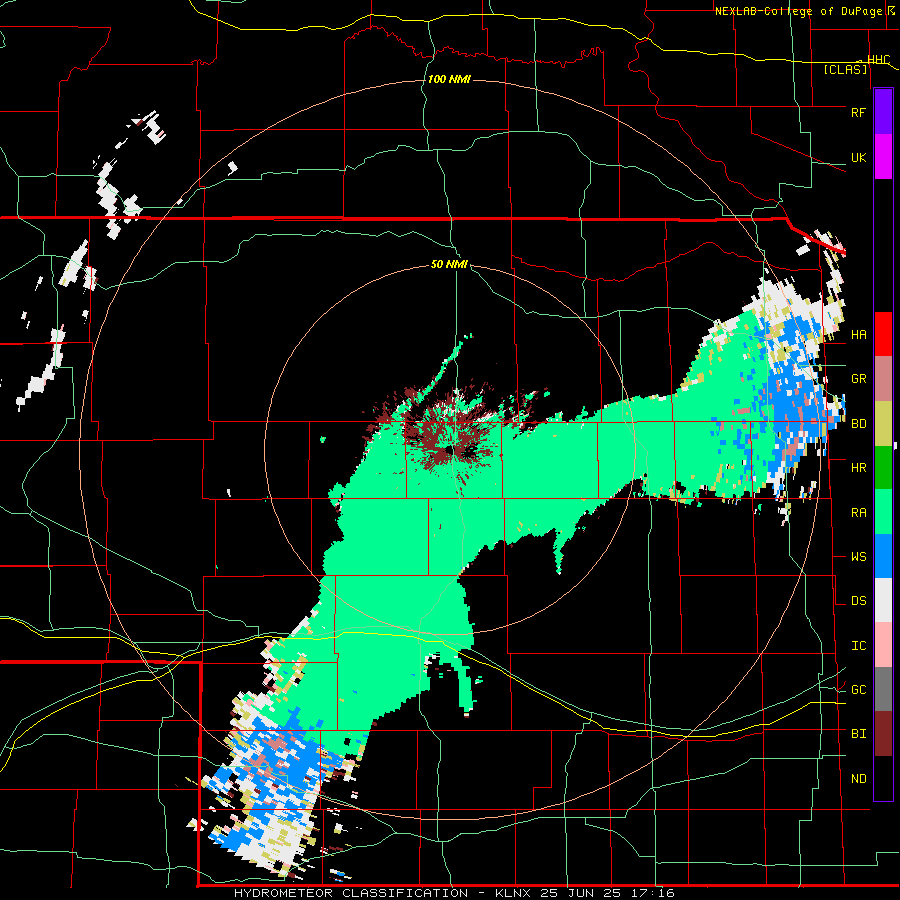This screenshot has width=900, height=900.
Task: Click the KLNX radar site identifier
Action: pos(513,893)
